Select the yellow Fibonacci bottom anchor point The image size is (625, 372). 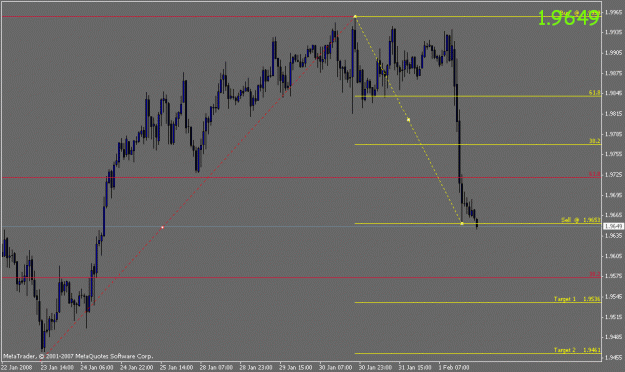[x=462, y=223]
